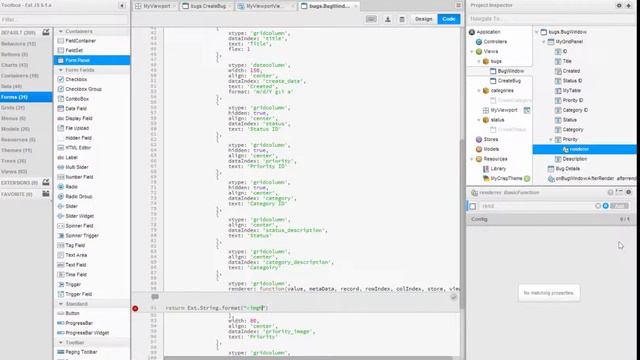The image size is (640, 360).
Task: Click the plus icon in Project Inspector header
Action: pos(629,6)
